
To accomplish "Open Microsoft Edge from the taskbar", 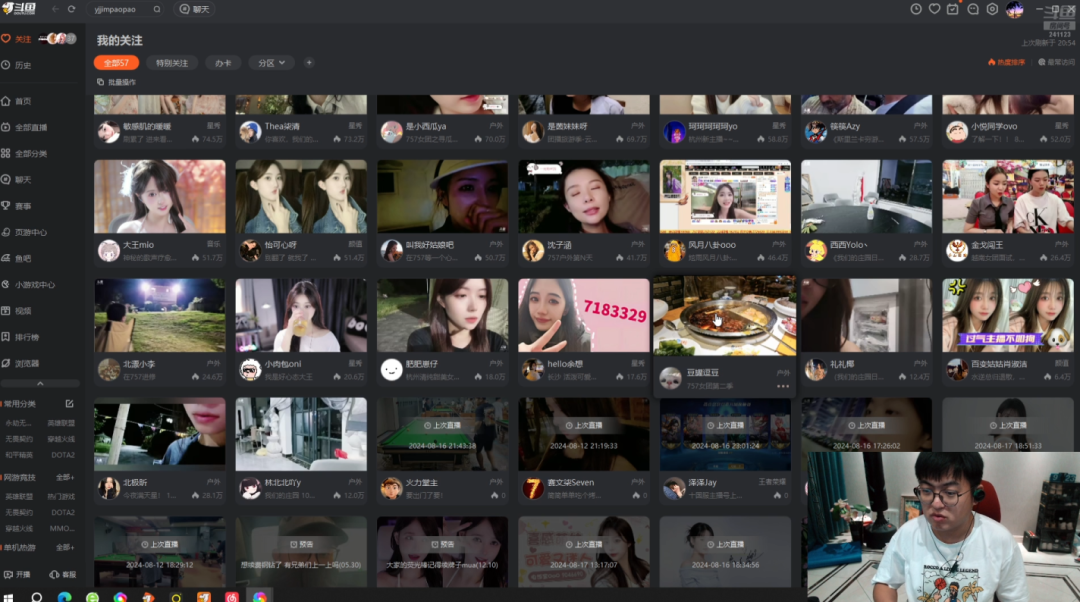I will click(64, 597).
